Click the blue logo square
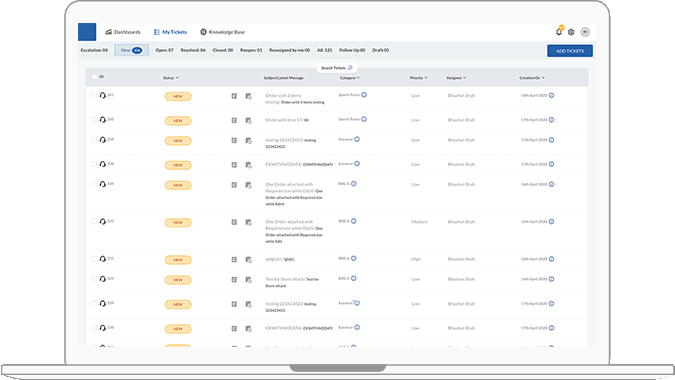The height and width of the screenshot is (380, 675). (x=87, y=32)
